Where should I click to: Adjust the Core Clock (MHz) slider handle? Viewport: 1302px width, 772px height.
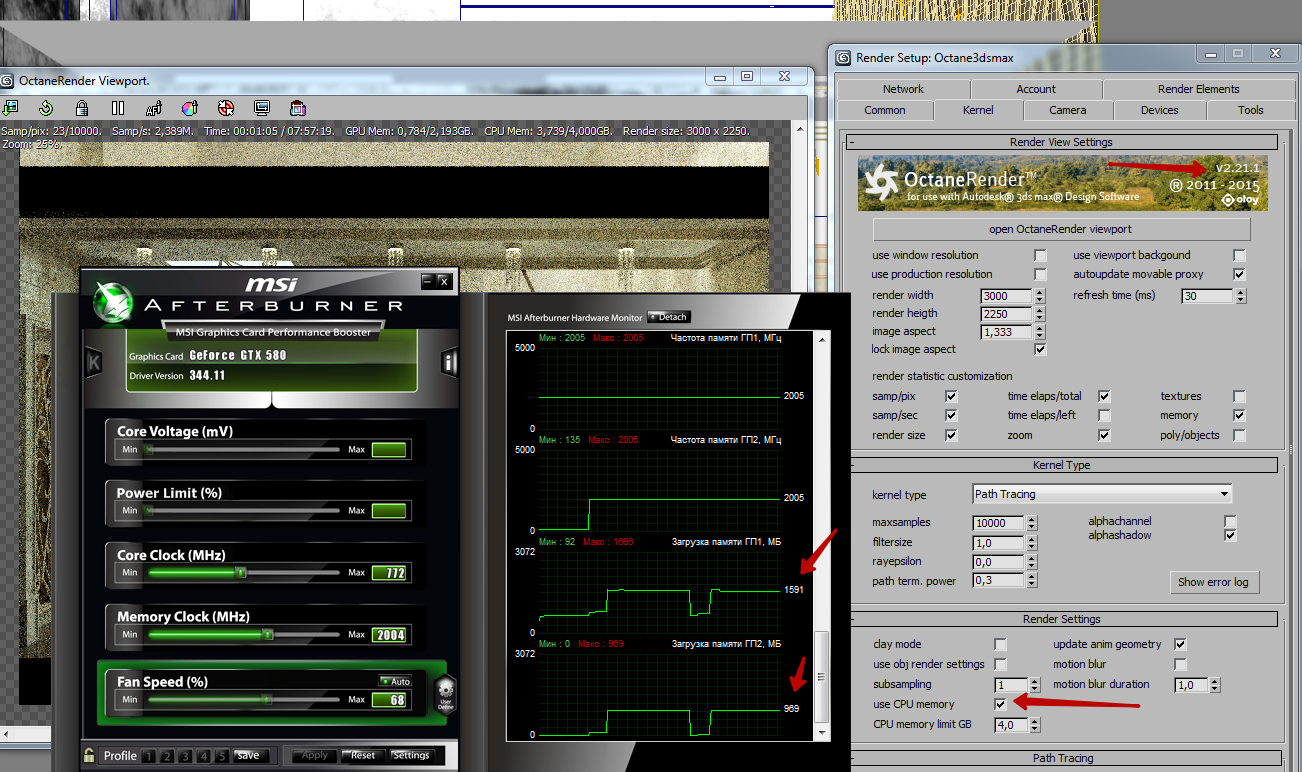[x=241, y=573]
